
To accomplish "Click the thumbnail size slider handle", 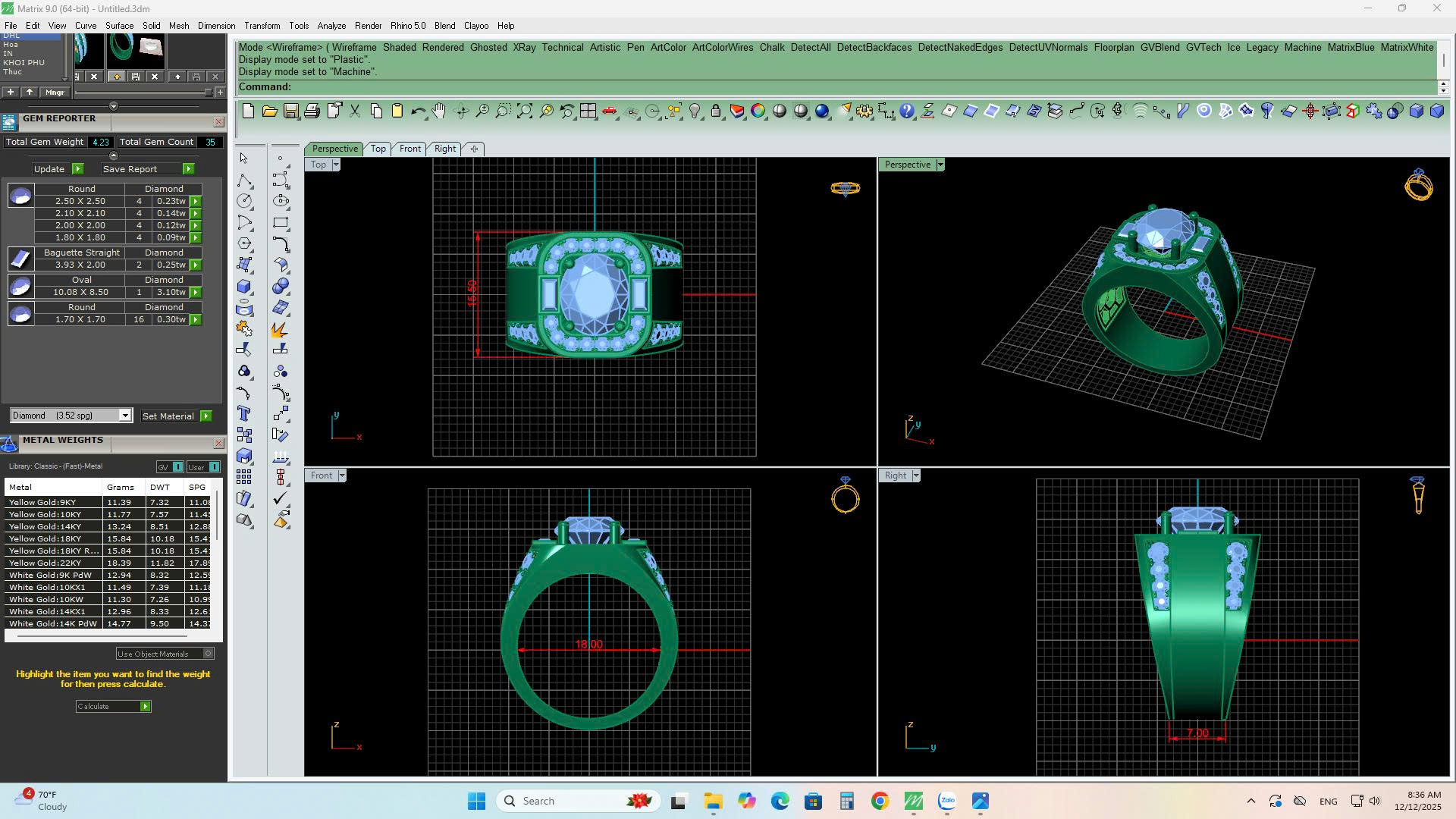I will (x=208, y=93).
